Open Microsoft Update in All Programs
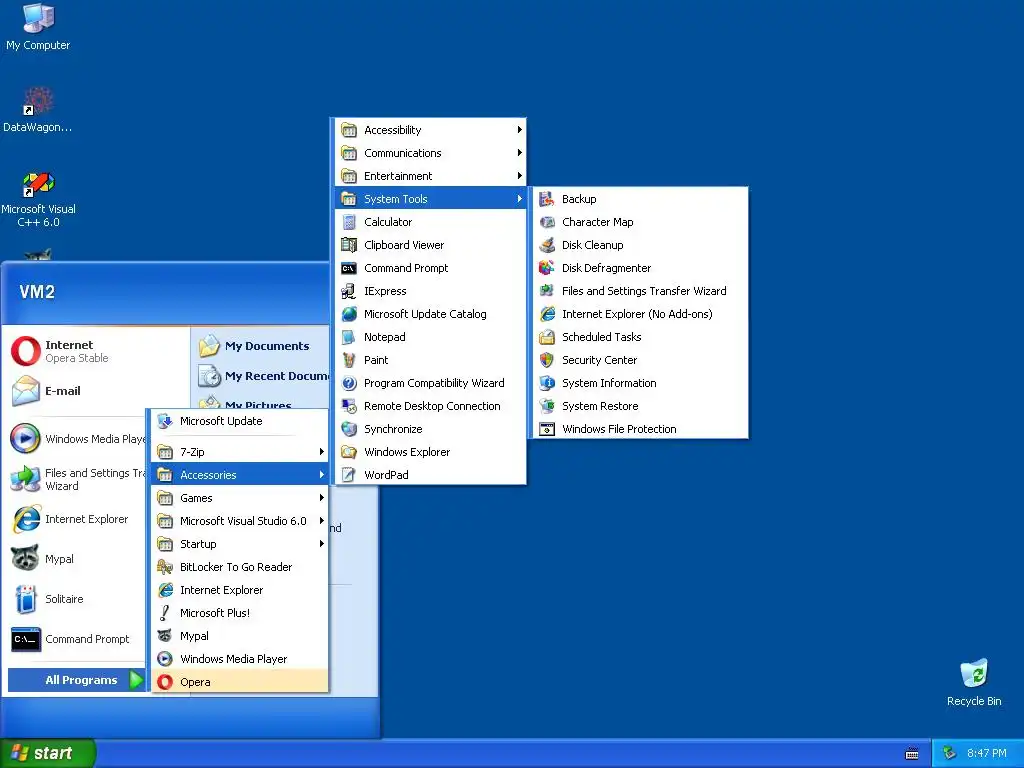 pyautogui.click(x=239, y=421)
